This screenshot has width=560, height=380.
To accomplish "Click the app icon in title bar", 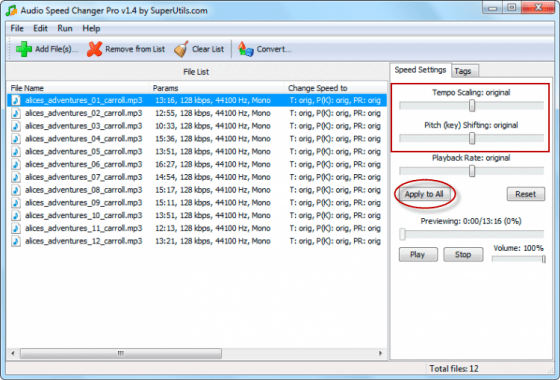I will pyautogui.click(x=11, y=11).
